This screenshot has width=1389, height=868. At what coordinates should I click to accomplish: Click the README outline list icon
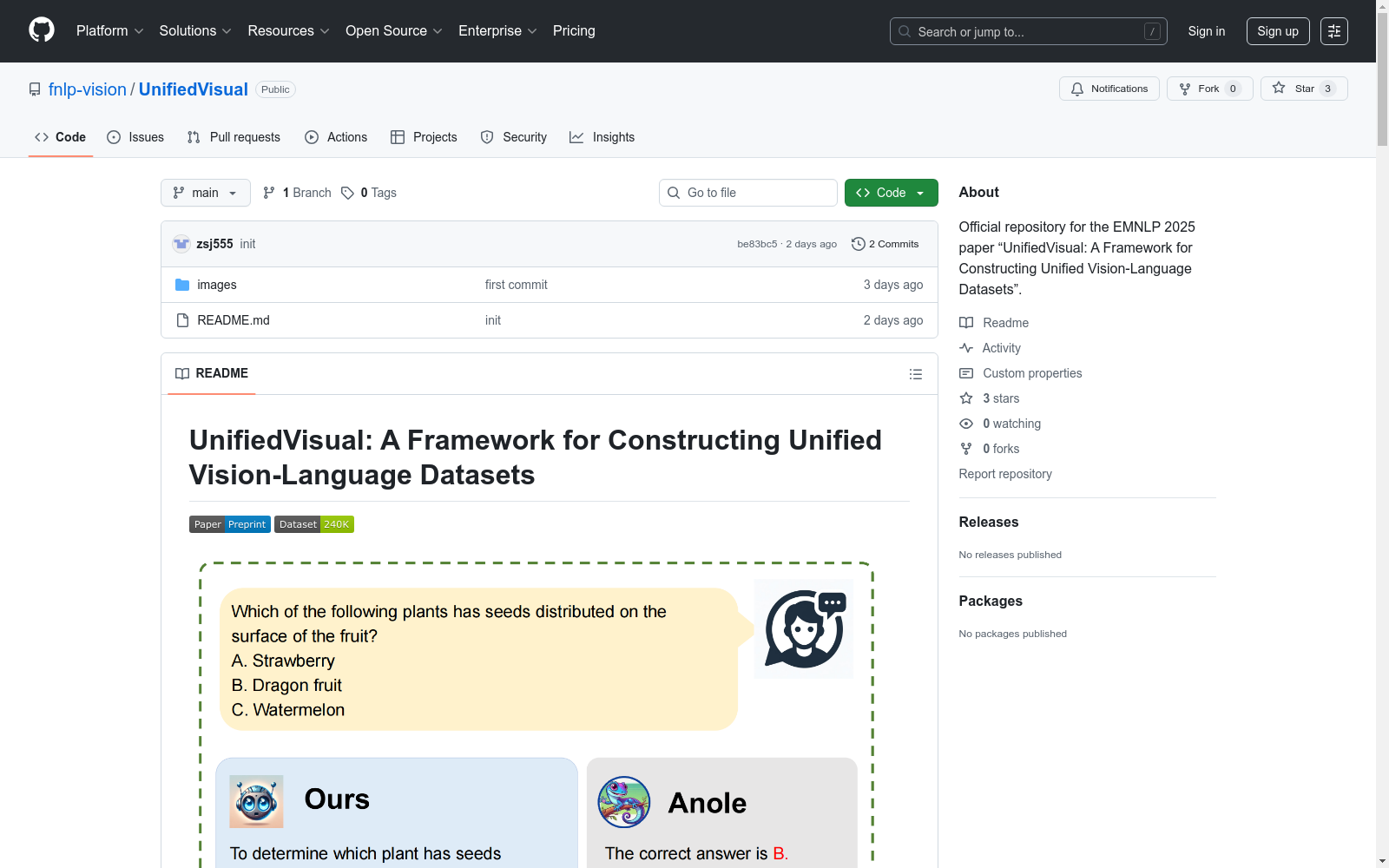tap(916, 374)
